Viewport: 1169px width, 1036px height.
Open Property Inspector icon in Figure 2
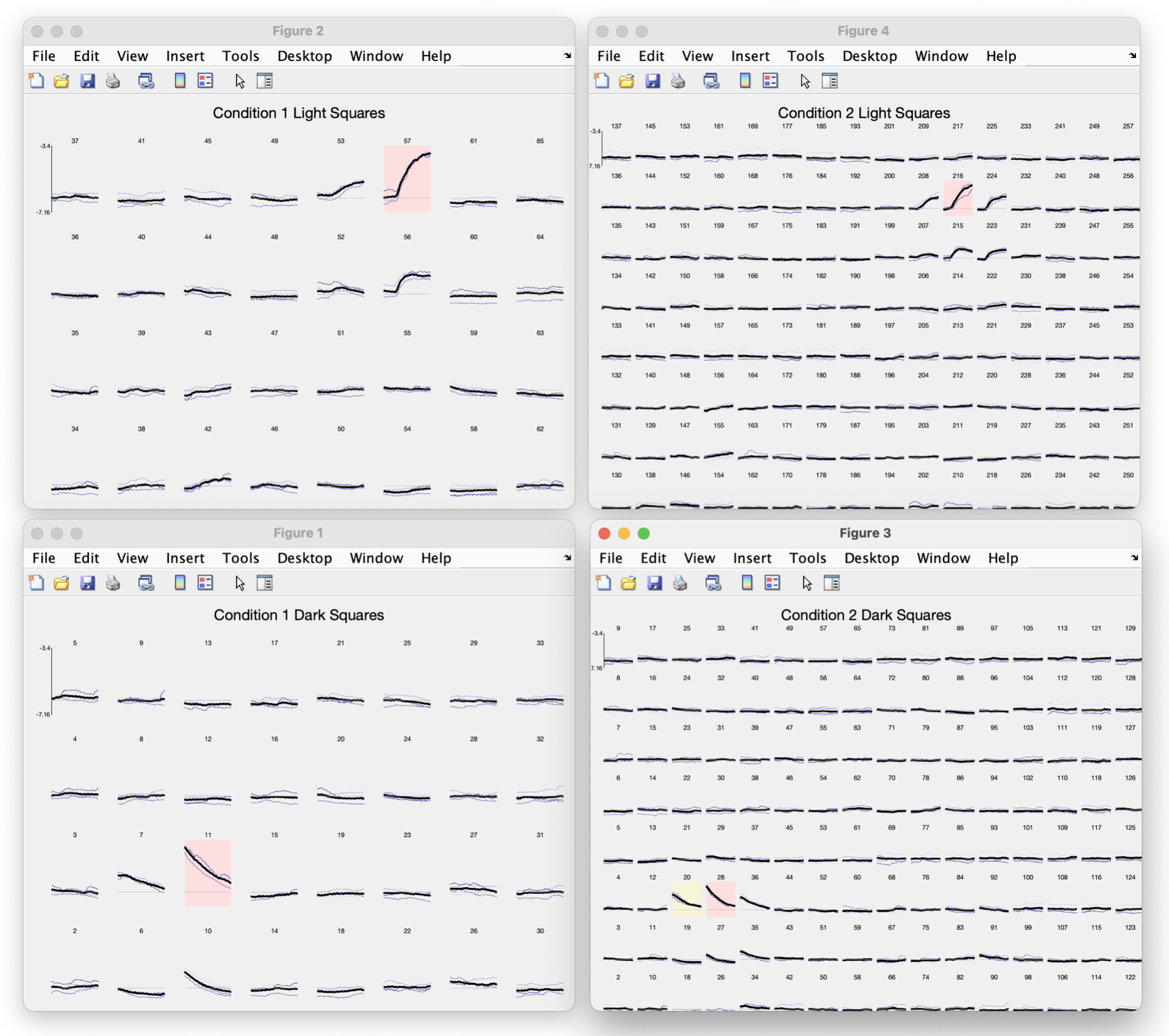click(x=264, y=81)
